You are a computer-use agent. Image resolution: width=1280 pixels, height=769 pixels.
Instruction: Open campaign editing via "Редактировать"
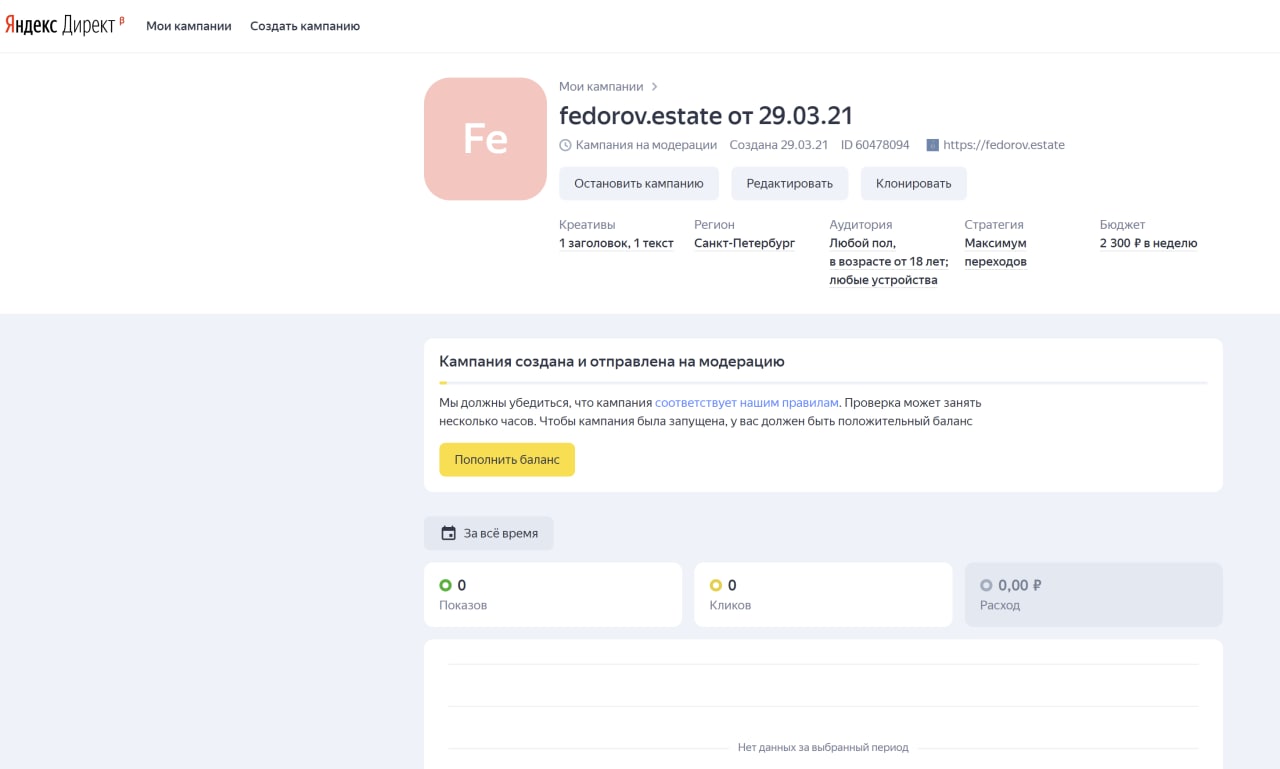pos(790,183)
